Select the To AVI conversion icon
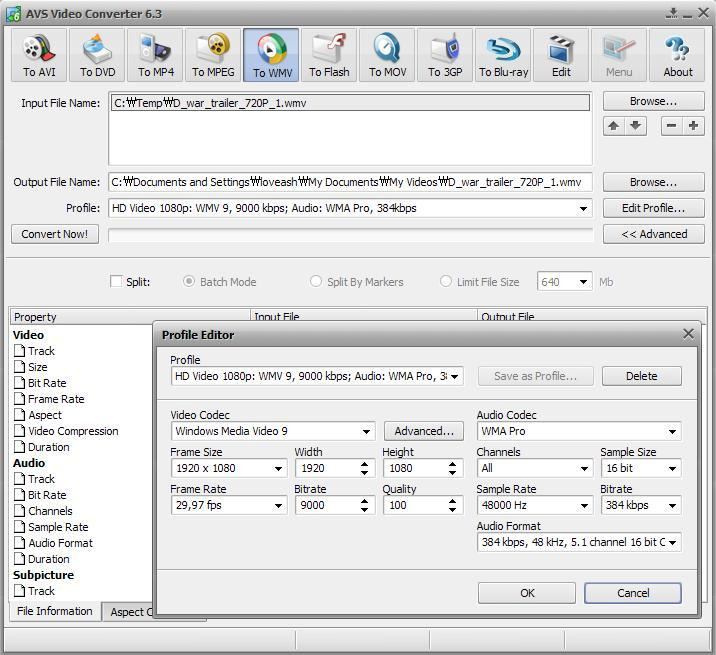This screenshot has height=655, width=716. [x=39, y=55]
